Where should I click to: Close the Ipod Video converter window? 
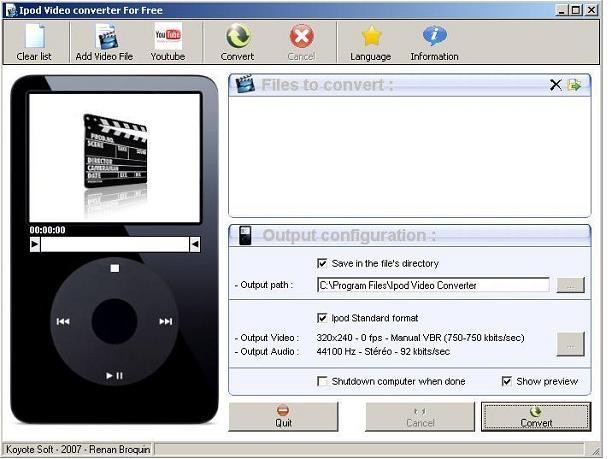592,10
